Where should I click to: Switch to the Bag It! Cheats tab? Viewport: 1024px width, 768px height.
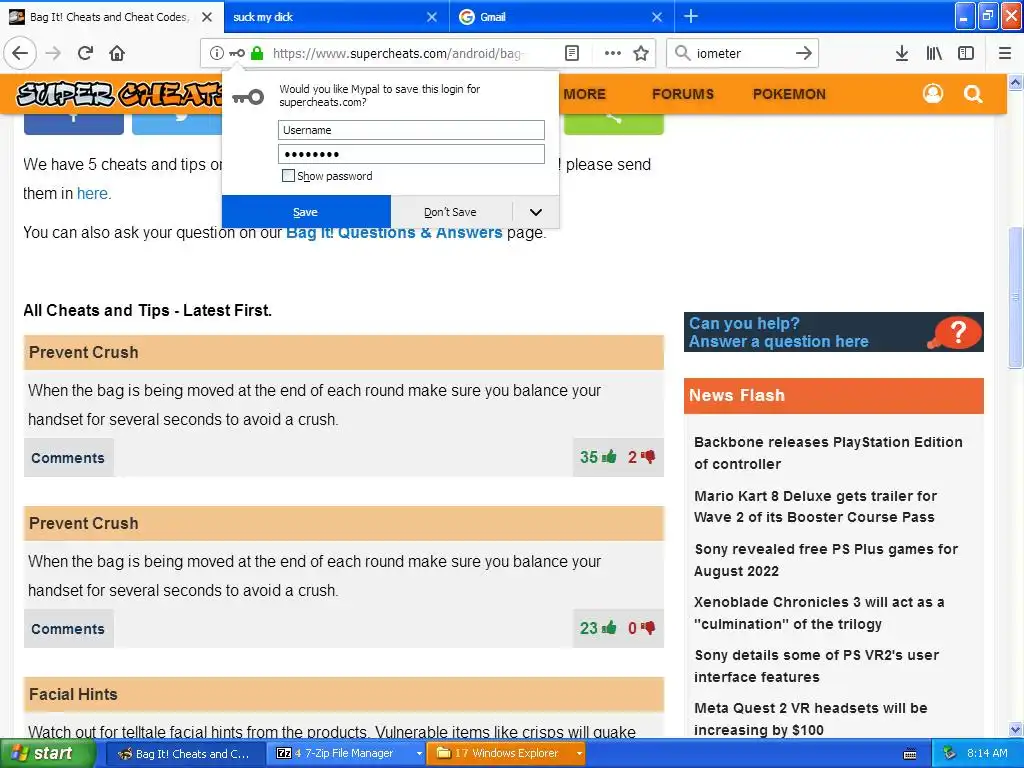pos(111,17)
